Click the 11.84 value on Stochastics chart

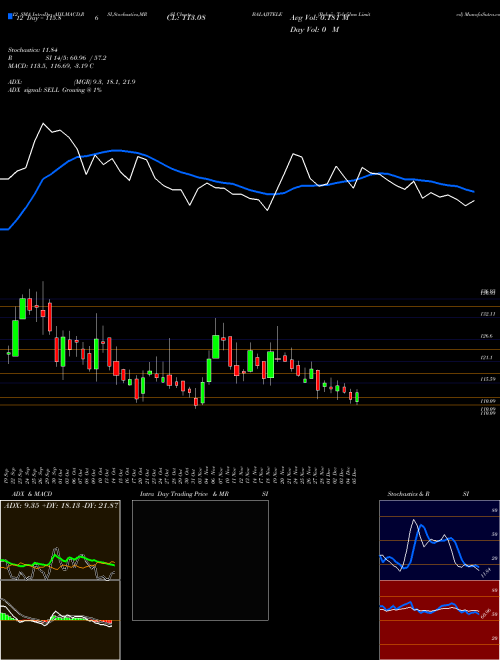(x=486, y=573)
